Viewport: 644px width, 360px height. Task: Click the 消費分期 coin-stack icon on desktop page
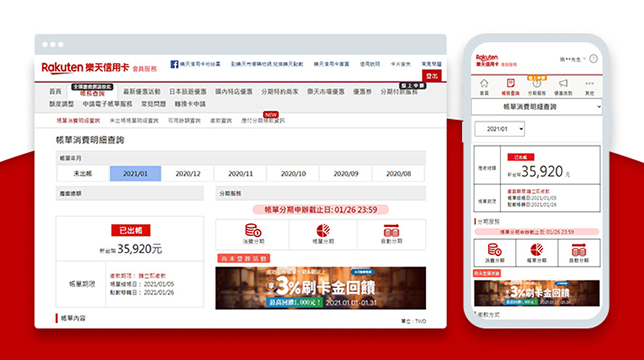click(x=253, y=230)
